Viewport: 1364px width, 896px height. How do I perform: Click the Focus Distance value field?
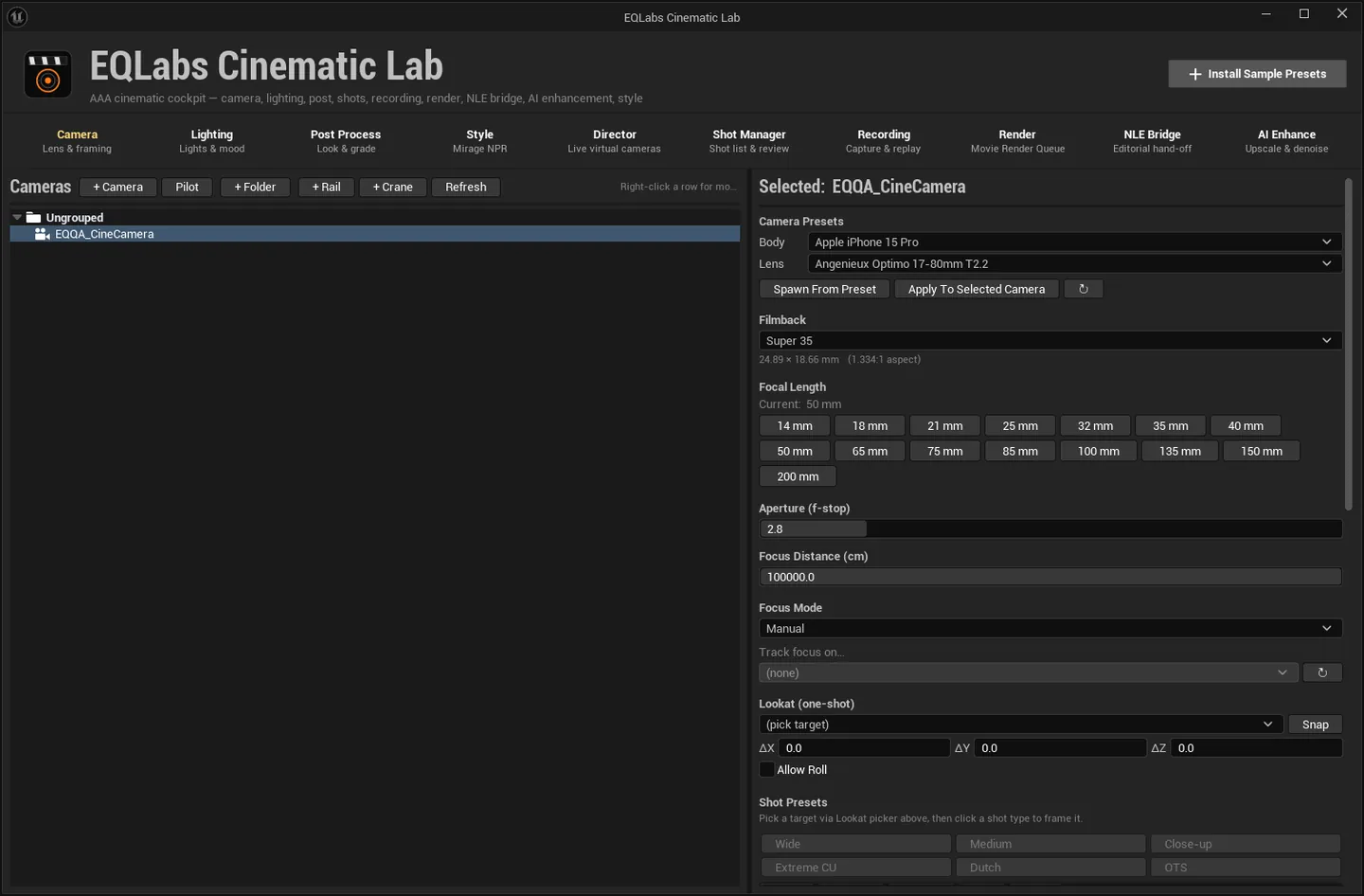point(1050,577)
